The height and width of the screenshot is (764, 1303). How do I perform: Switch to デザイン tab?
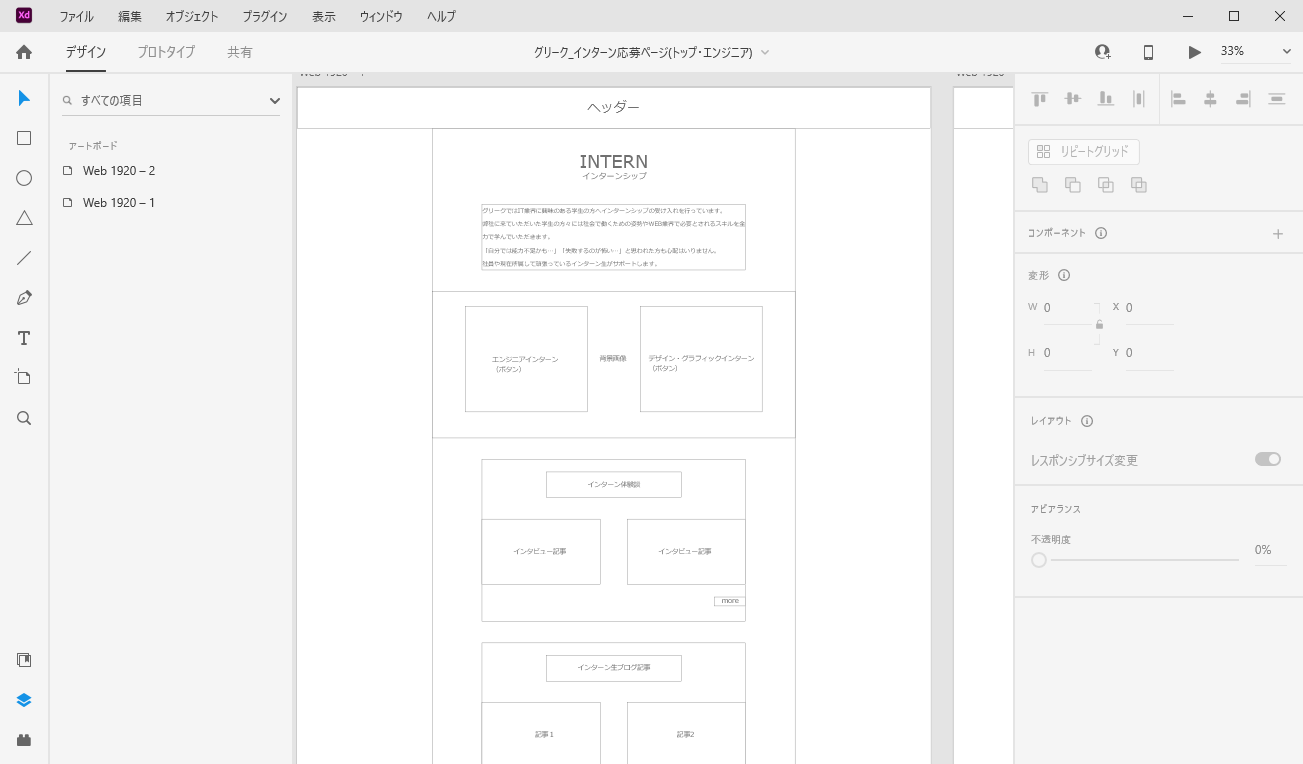click(86, 52)
